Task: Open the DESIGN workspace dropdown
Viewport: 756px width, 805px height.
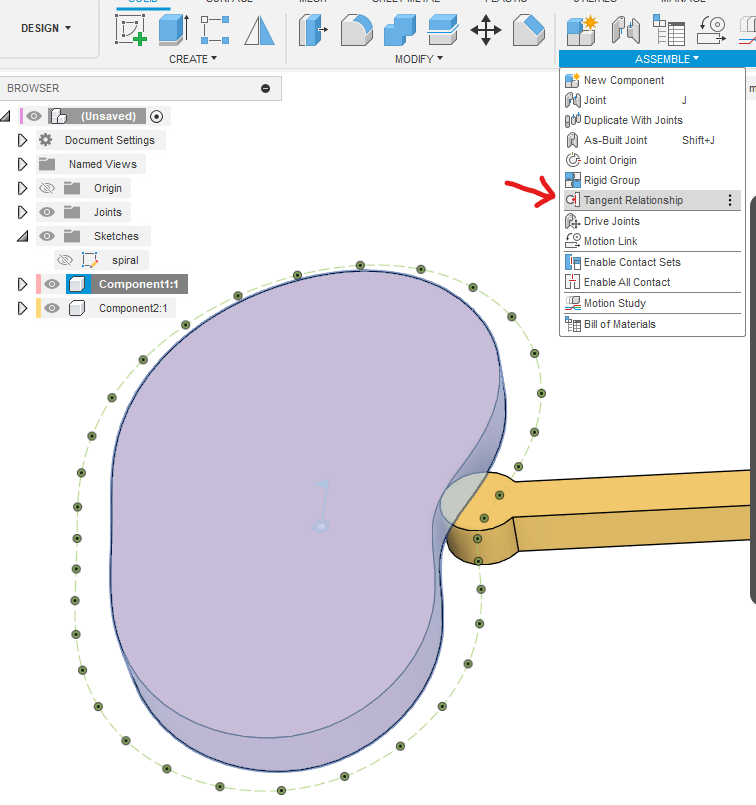Action: click(46, 28)
